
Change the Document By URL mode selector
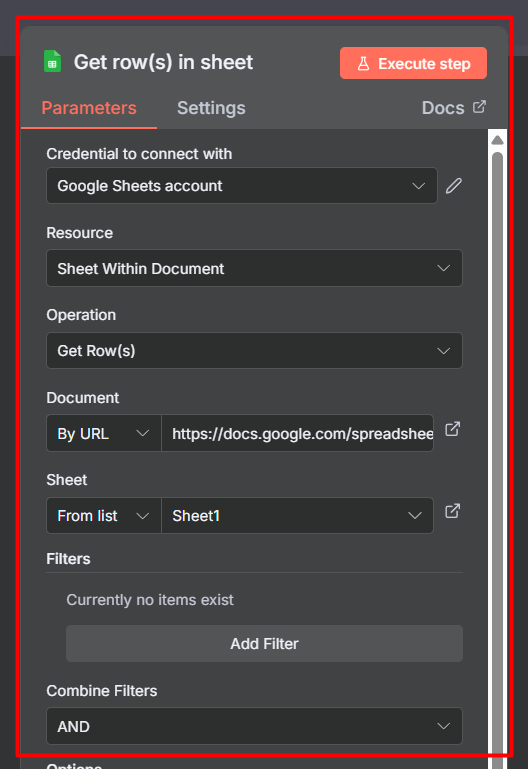click(103, 434)
